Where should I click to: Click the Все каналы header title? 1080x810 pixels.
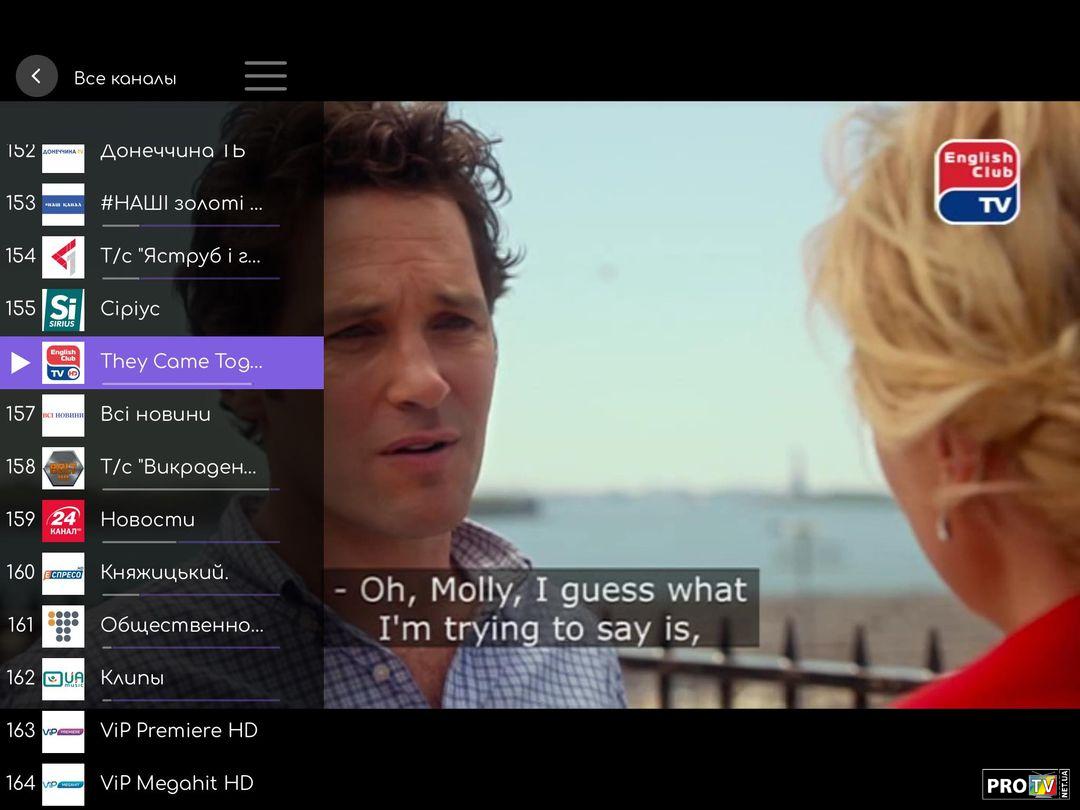point(125,78)
